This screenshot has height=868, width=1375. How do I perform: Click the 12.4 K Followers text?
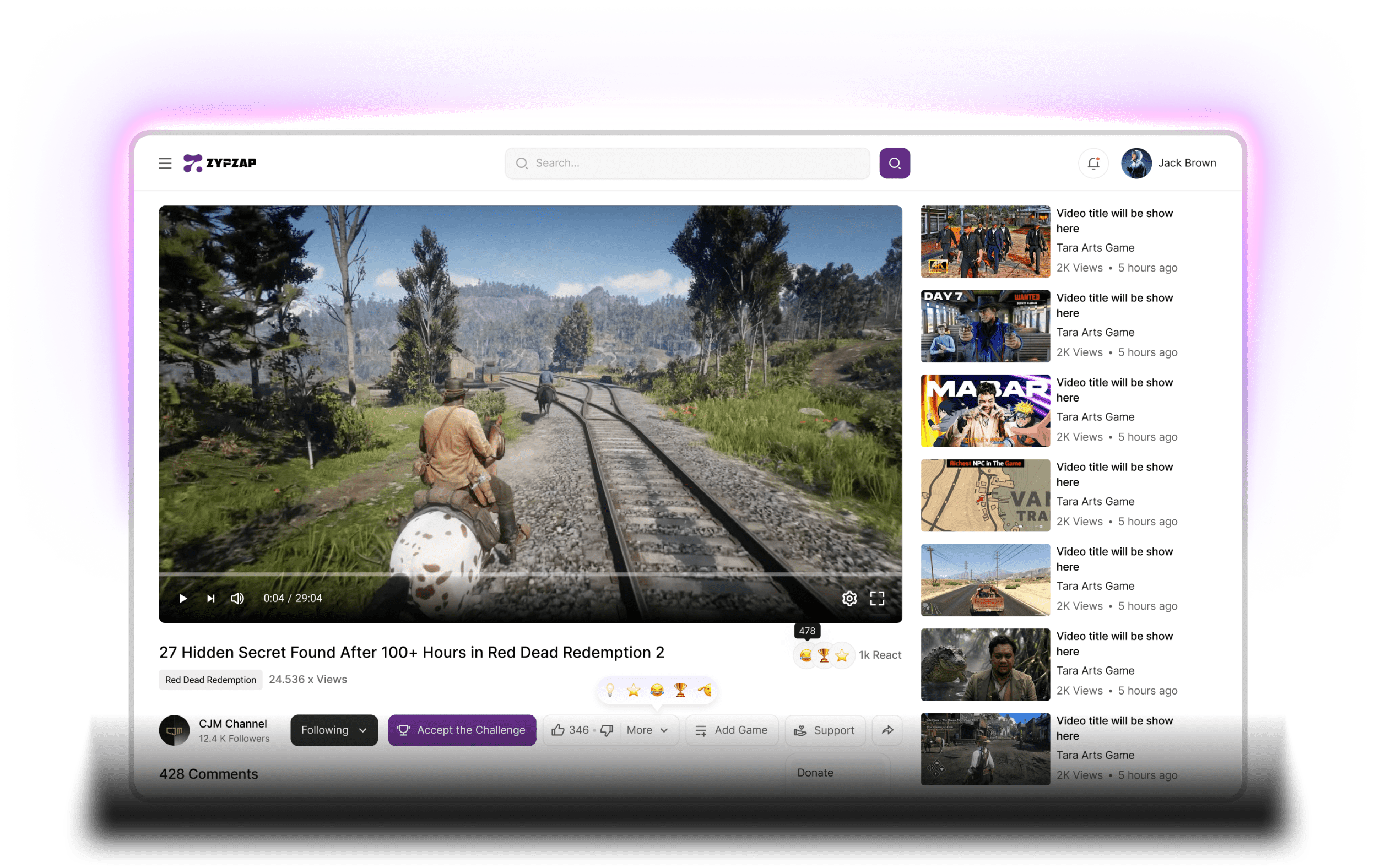point(234,739)
